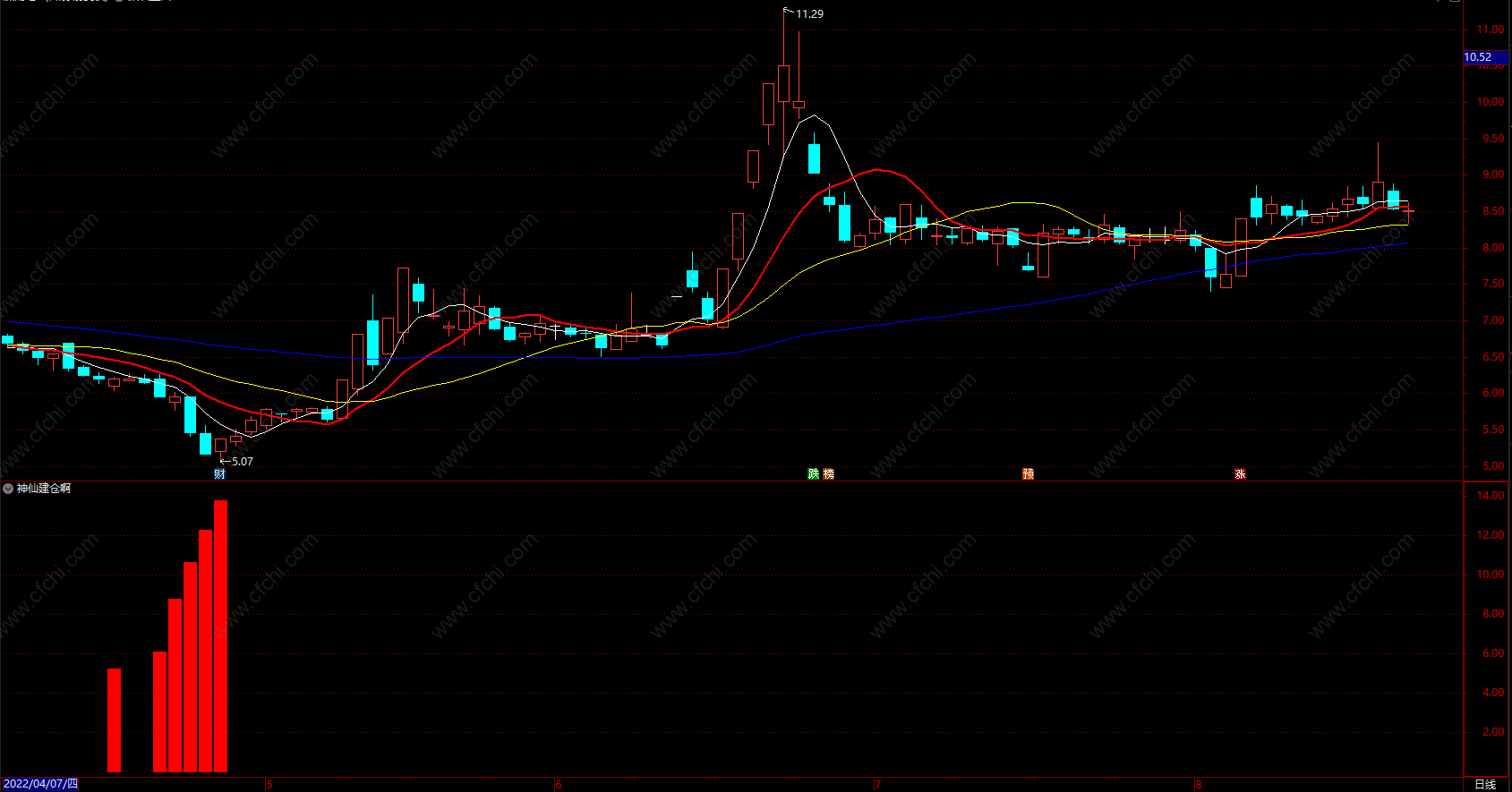This screenshot has height=792, width=1512.
Task: Click the 11.29 high price annotation
Action: point(809,14)
